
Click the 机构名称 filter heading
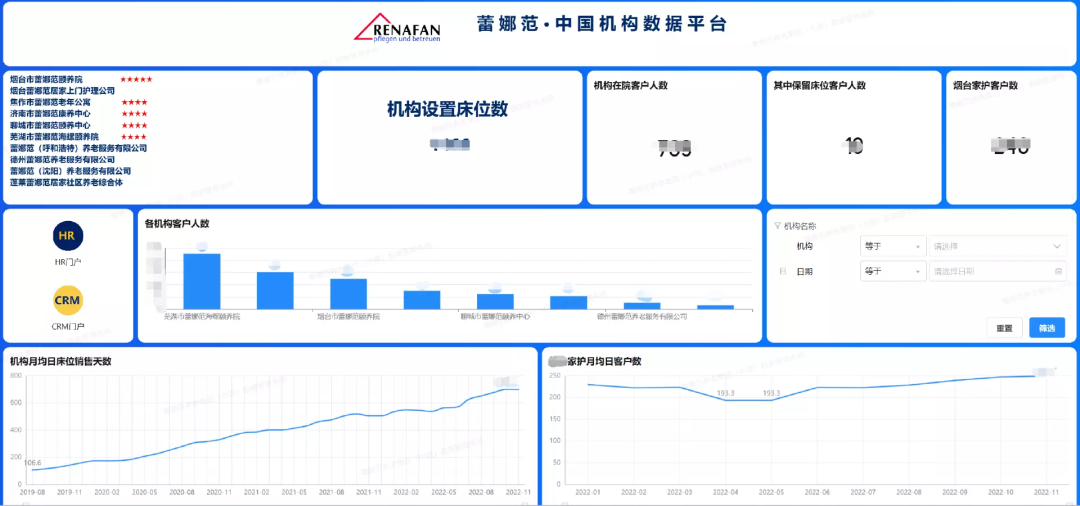tap(800, 225)
